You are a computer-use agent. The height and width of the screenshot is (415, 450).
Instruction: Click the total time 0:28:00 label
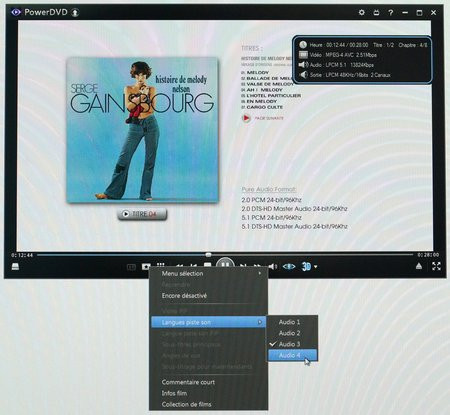[428, 255]
